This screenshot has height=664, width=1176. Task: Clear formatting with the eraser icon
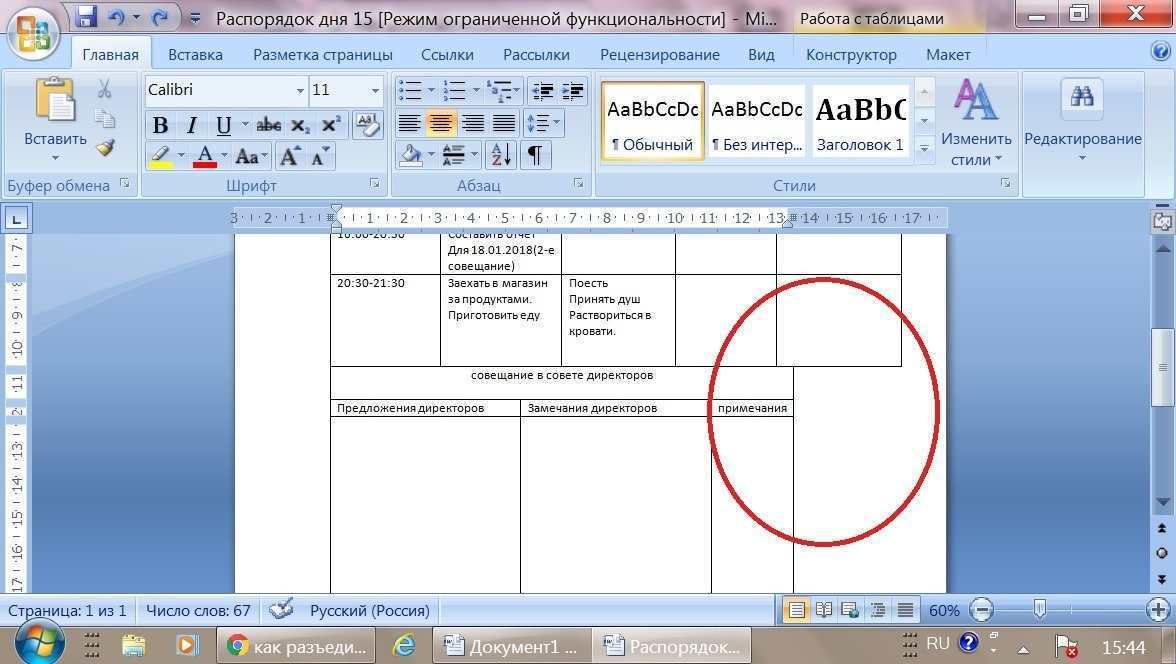pos(367,124)
